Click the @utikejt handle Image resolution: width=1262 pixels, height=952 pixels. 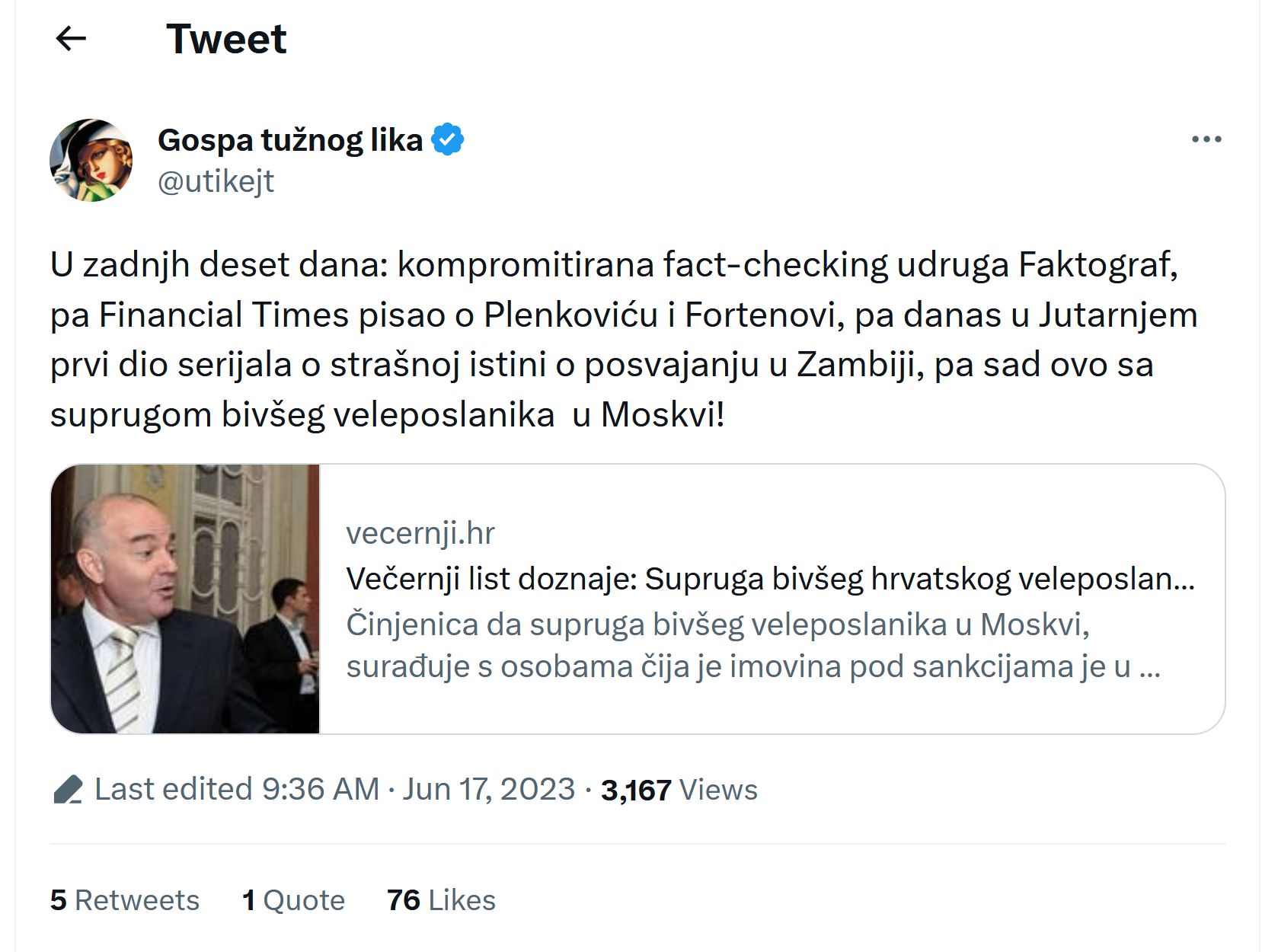216,181
